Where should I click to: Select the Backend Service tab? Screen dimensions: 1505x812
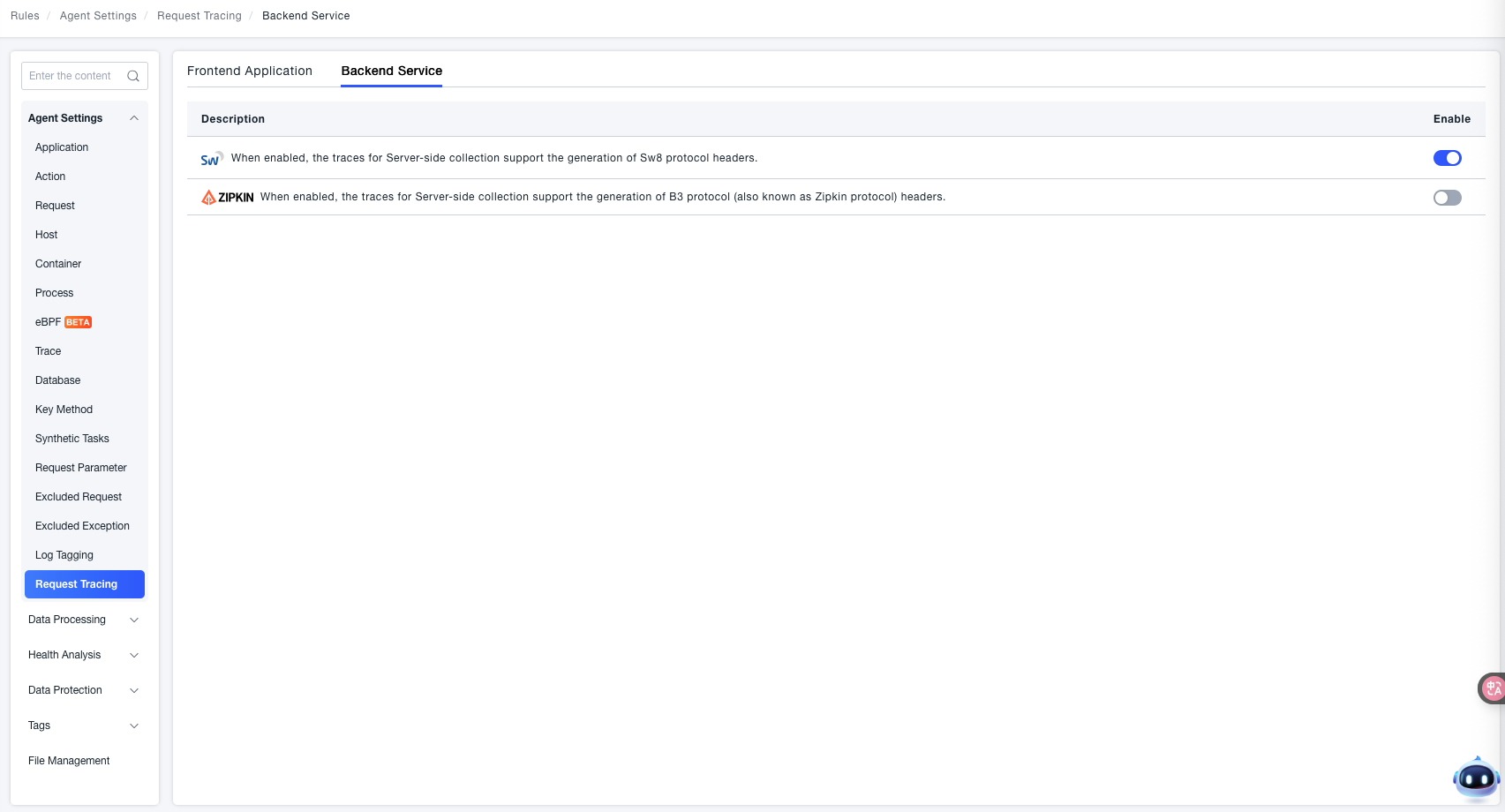point(391,71)
